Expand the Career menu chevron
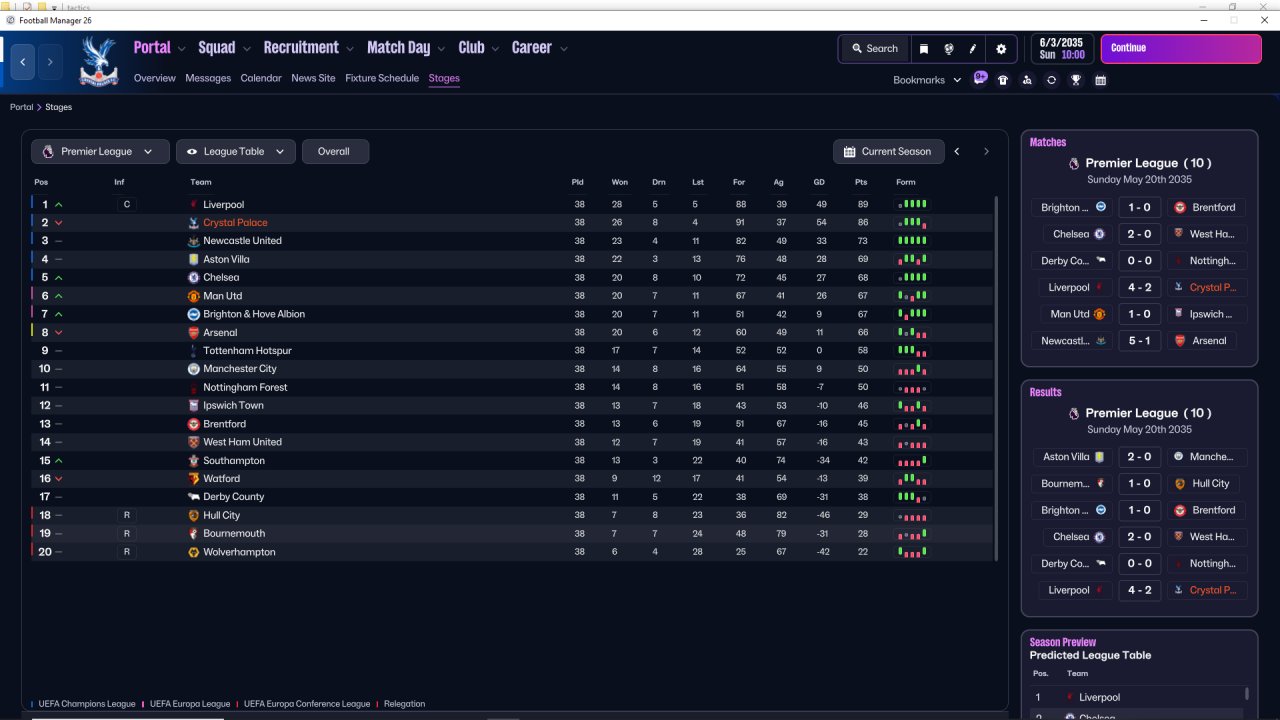This screenshot has width=1280, height=720. [x=564, y=48]
